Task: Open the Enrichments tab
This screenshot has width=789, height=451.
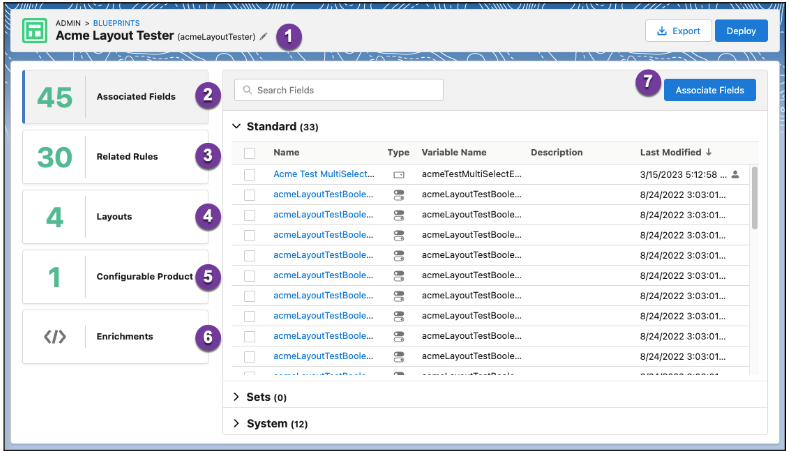Action: pyautogui.click(x=115, y=336)
